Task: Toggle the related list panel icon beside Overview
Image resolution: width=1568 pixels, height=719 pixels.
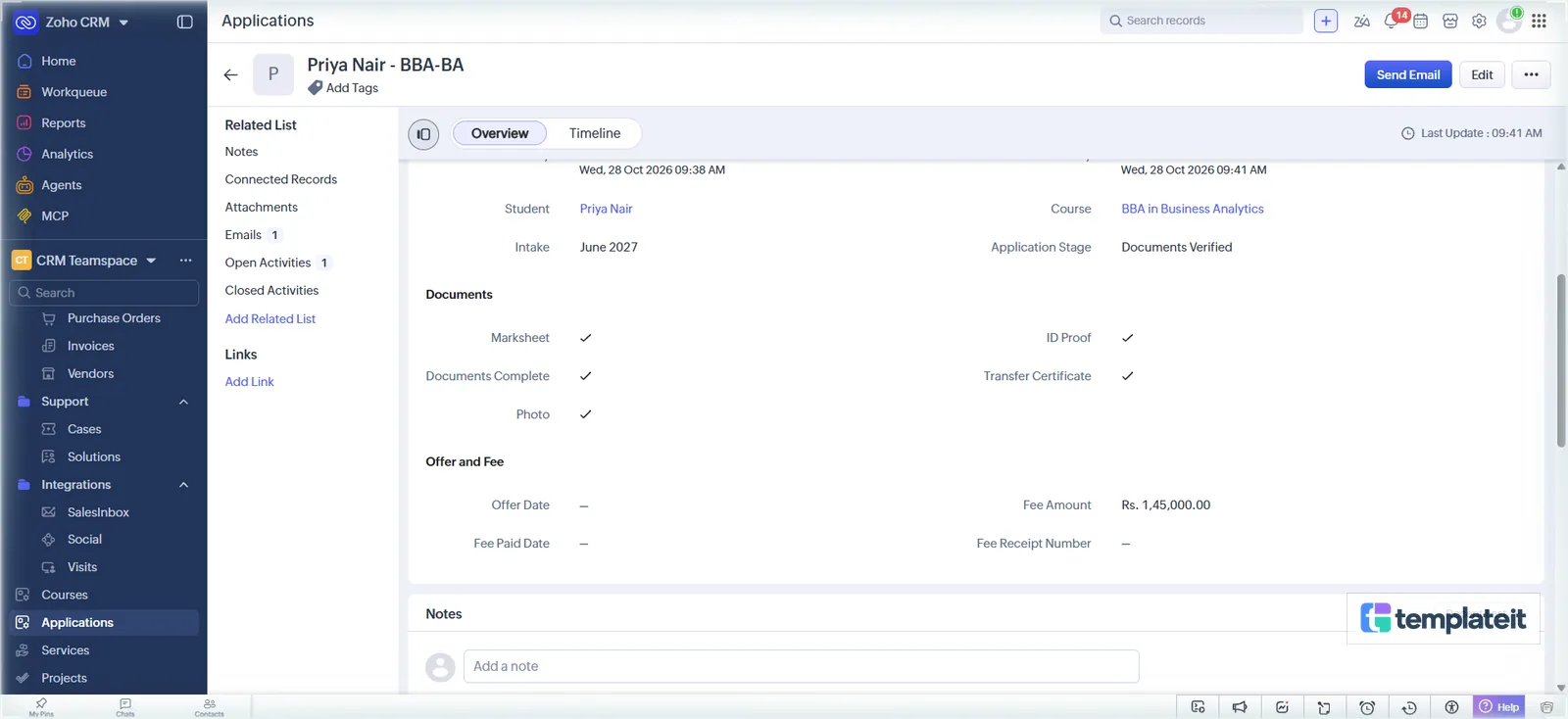Action: 423,134
